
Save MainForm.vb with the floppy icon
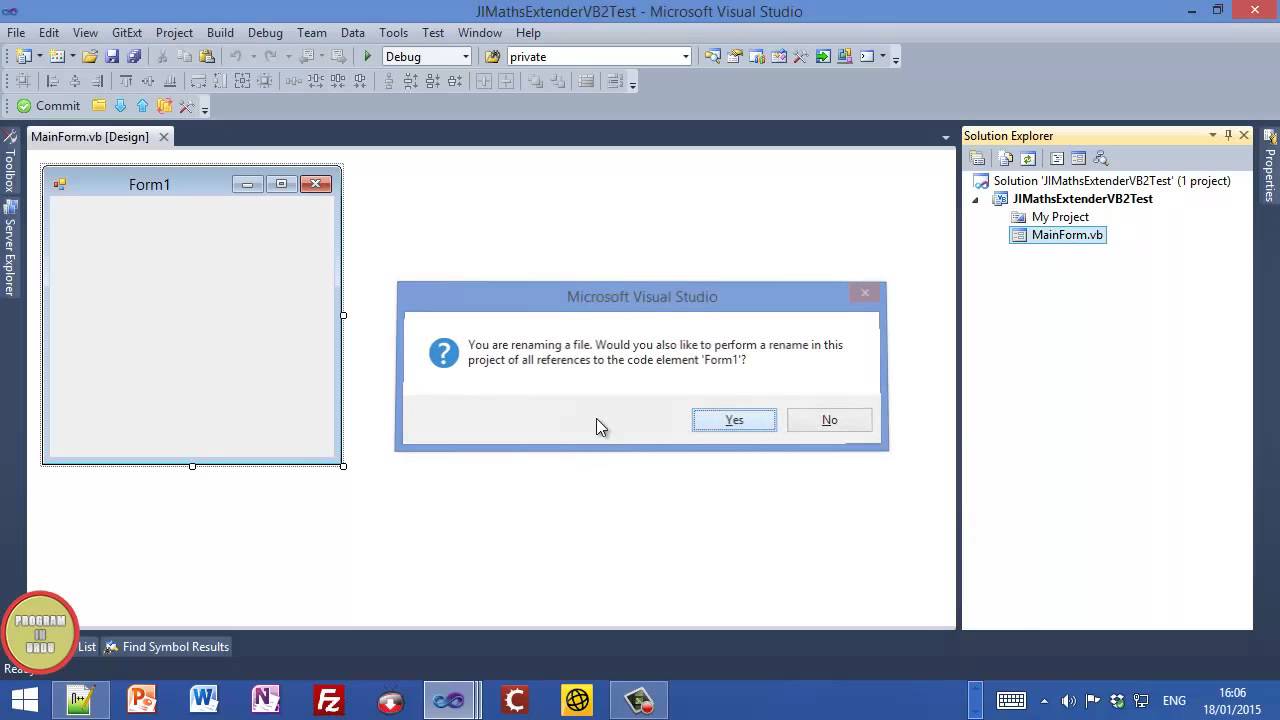[112, 56]
